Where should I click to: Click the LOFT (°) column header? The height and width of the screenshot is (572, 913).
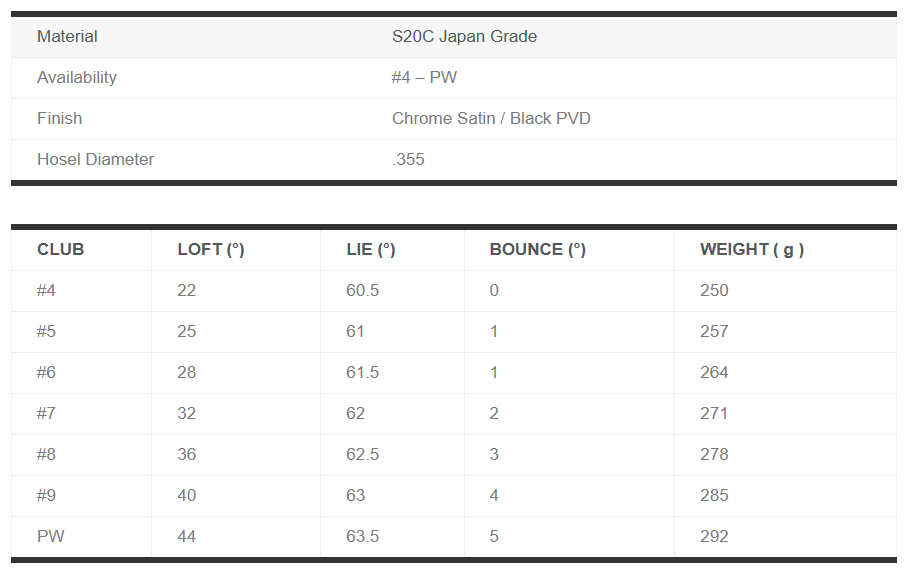211,250
